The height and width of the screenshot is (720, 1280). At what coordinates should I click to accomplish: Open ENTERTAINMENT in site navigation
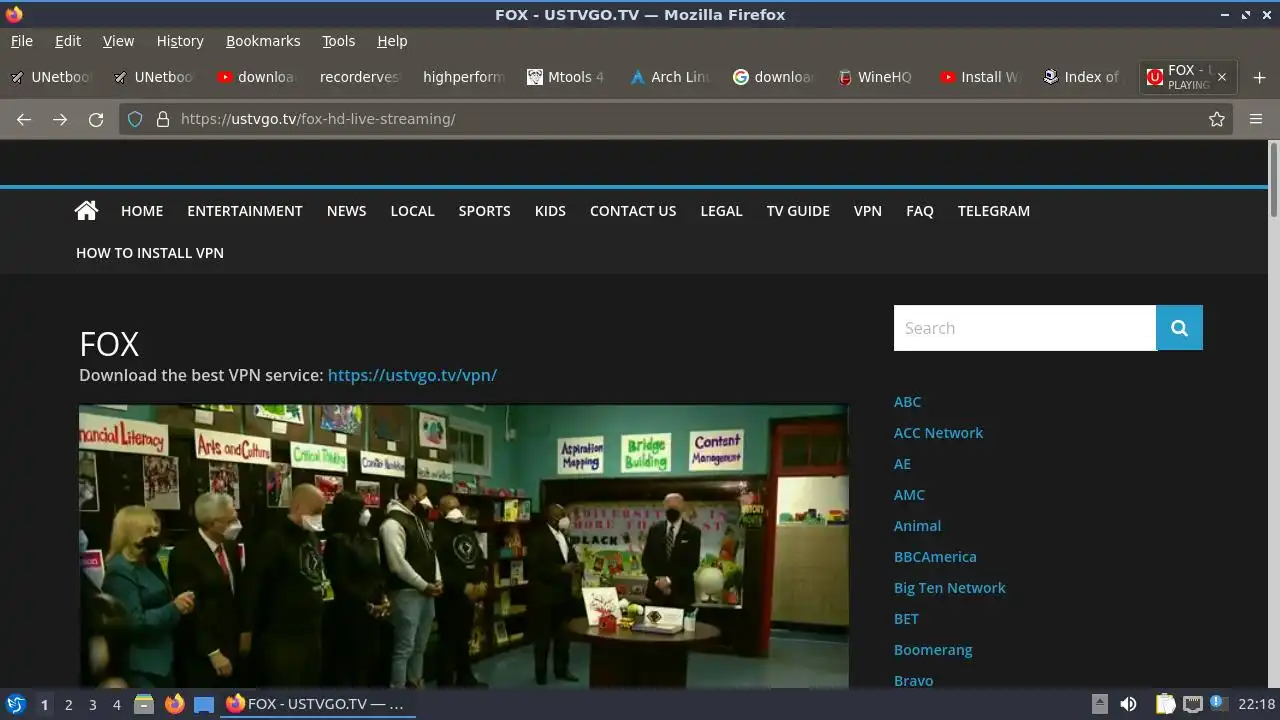[x=244, y=211]
